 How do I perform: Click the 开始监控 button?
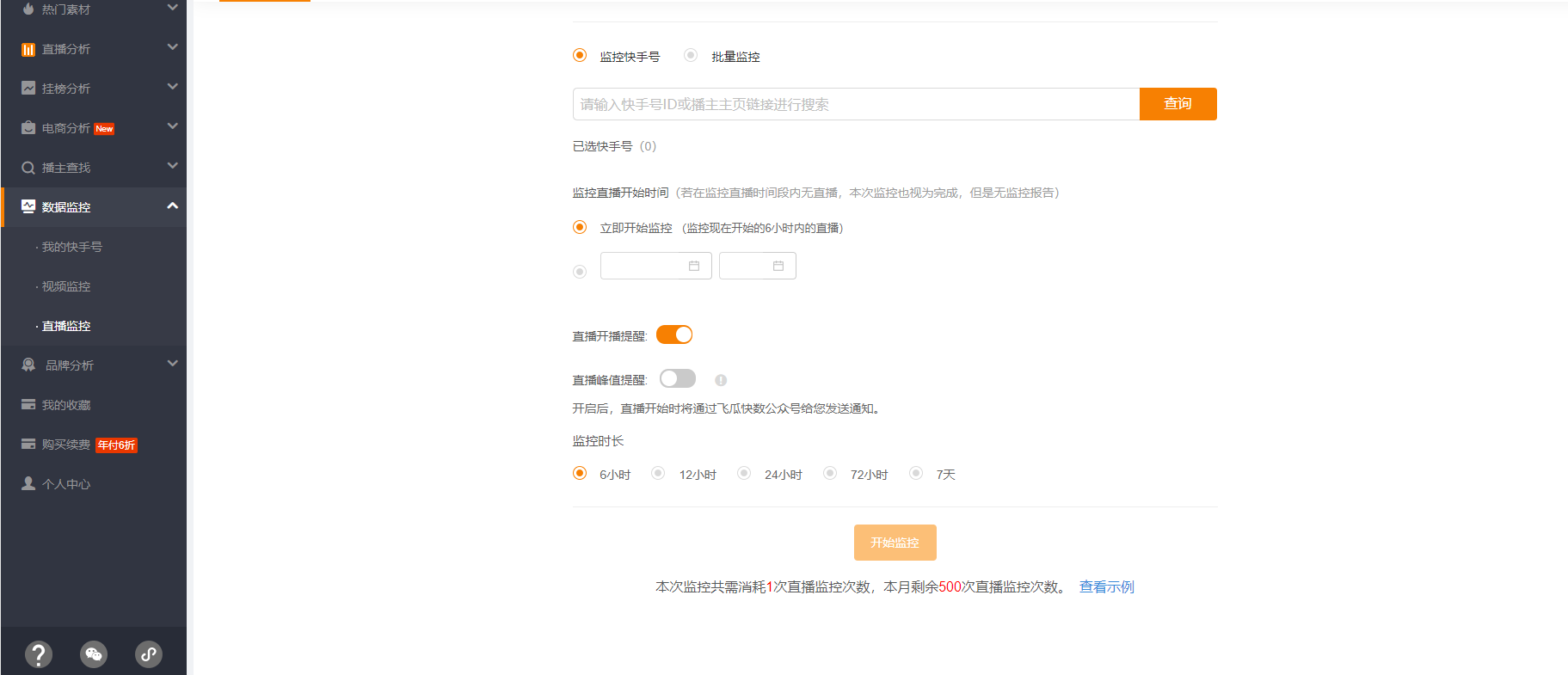tap(895, 543)
